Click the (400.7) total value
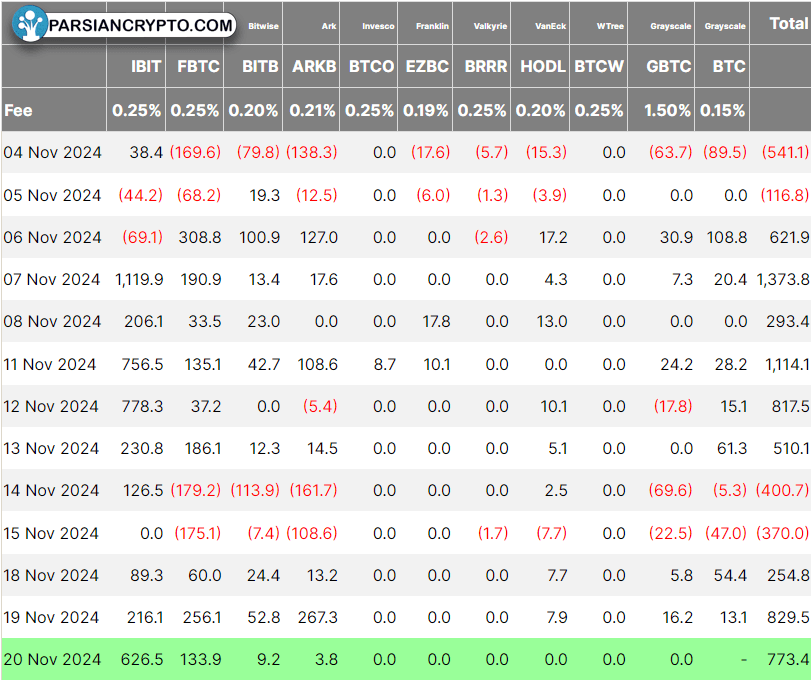This screenshot has width=811, height=680. [783, 490]
